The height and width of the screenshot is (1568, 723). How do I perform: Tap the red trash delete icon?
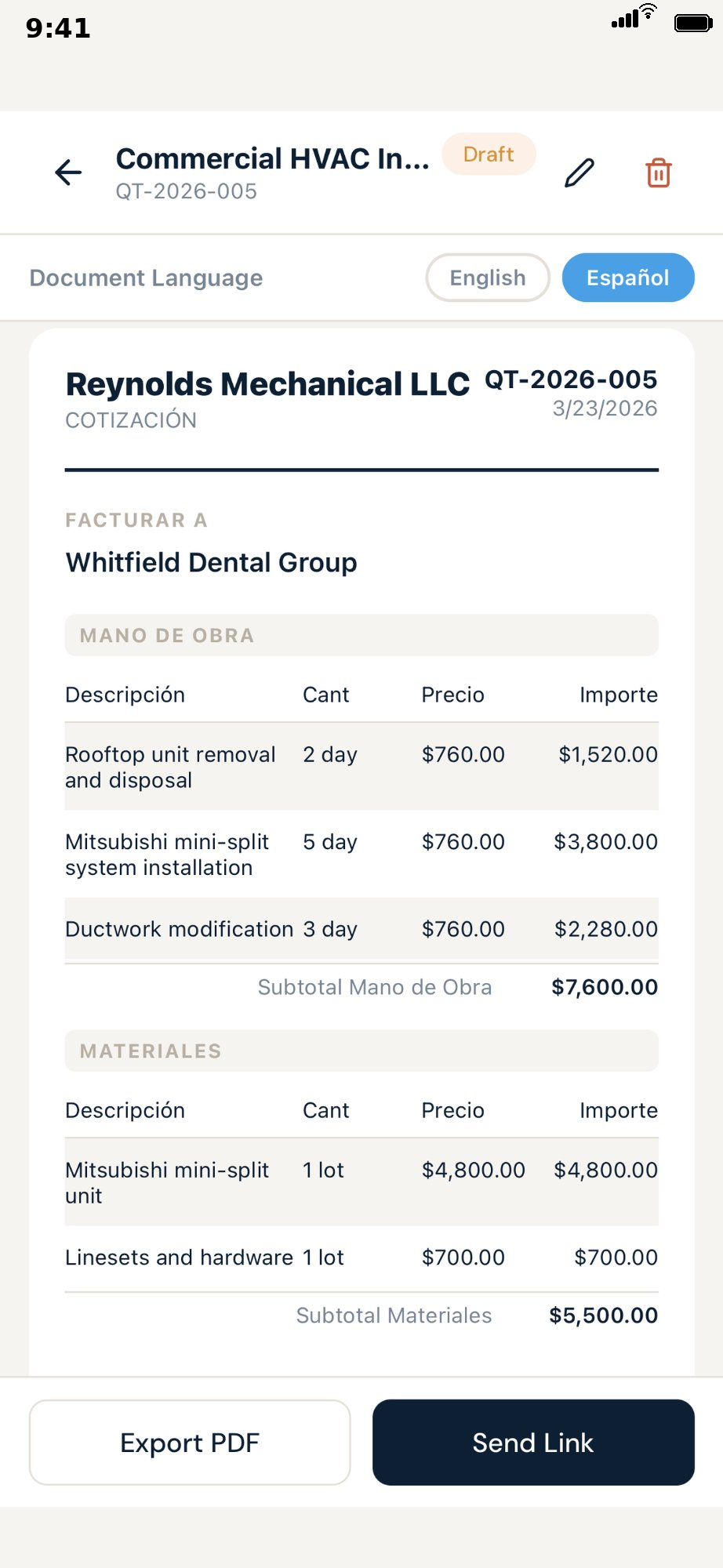click(x=658, y=172)
